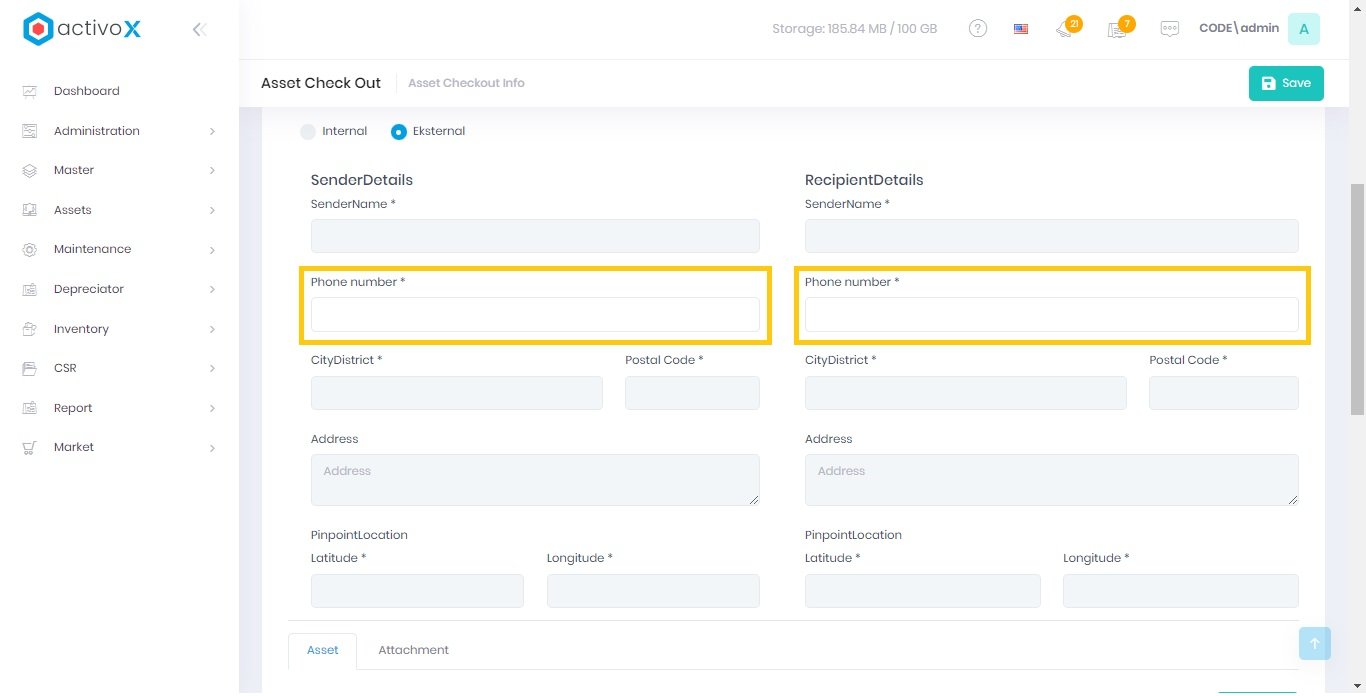Focus the recipient Phone number field
The height and width of the screenshot is (696, 1366).
click(1051, 315)
